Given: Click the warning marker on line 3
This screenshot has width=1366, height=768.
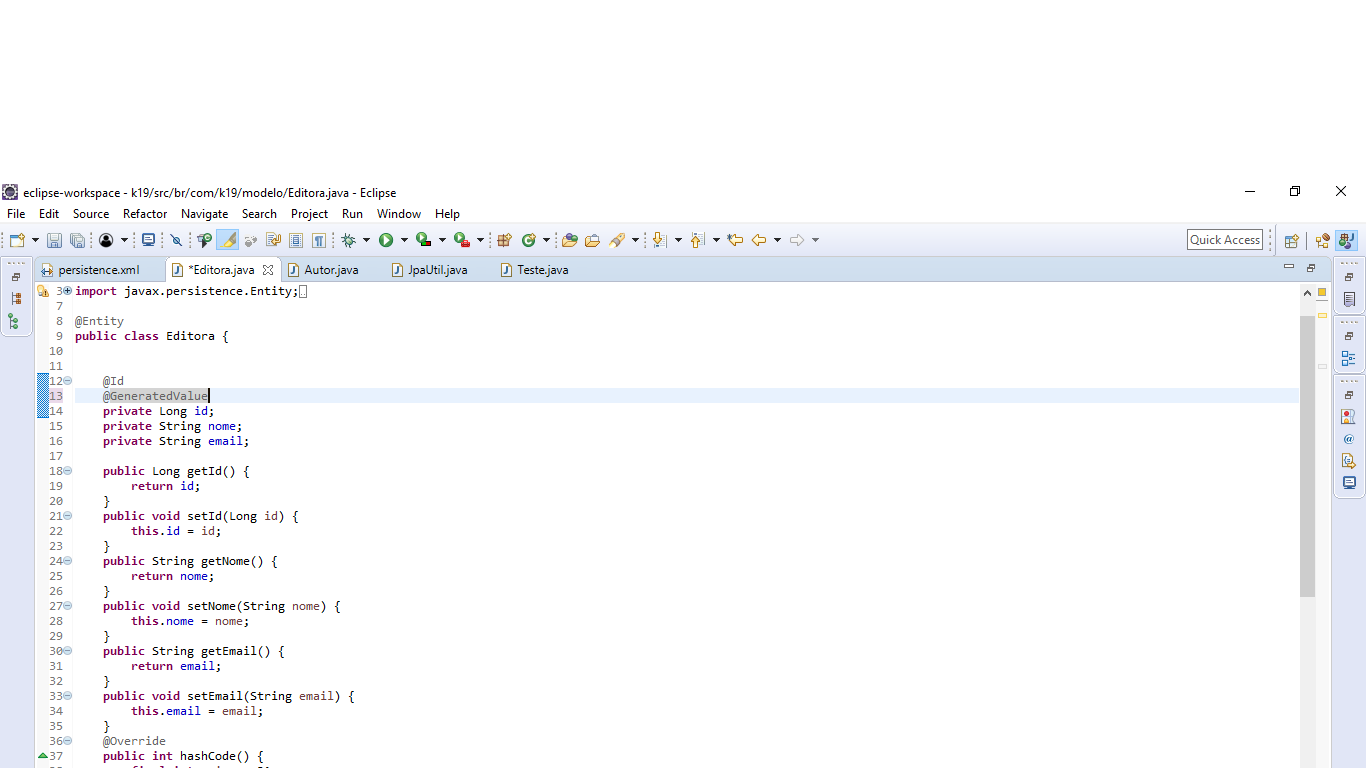Looking at the screenshot, I should 43,291.
